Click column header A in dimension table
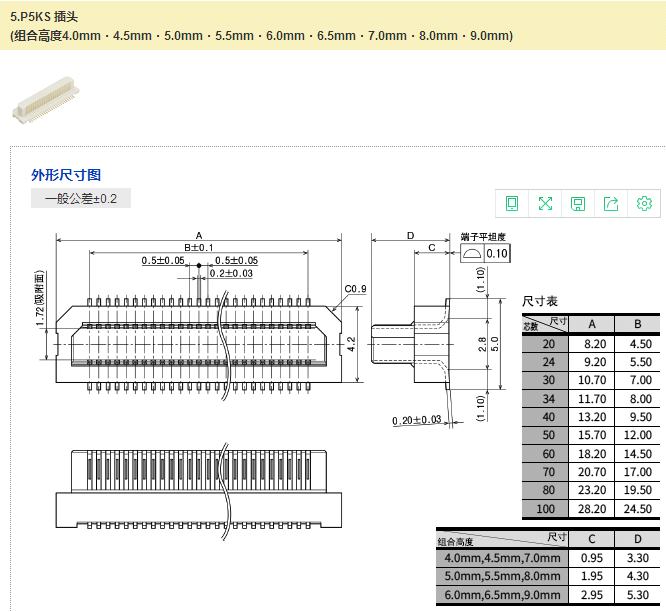666x612 pixels. coord(592,324)
